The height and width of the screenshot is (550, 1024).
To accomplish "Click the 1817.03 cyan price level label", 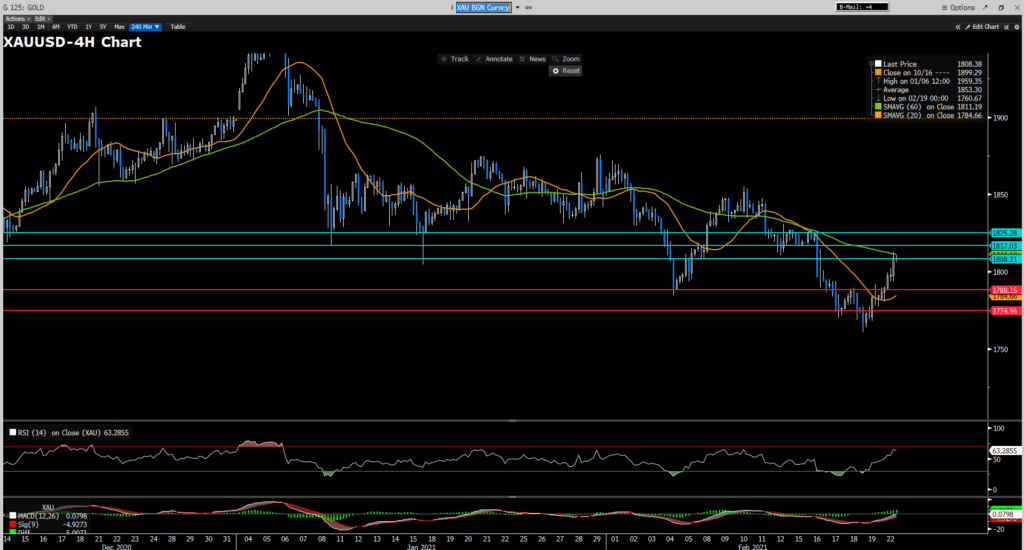I will [1004, 246].
